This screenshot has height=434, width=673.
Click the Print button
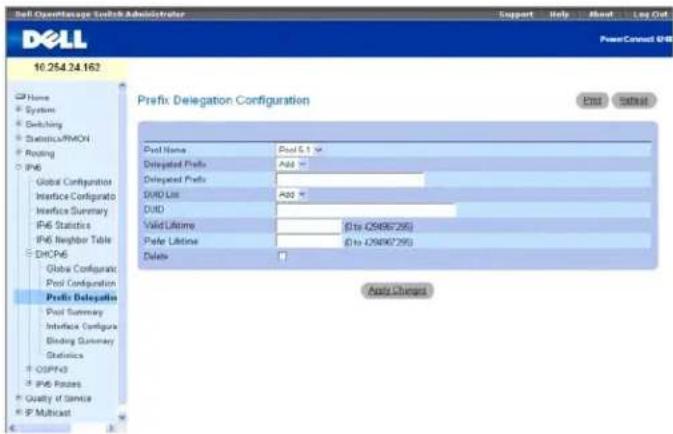click(x=592, y=100)
